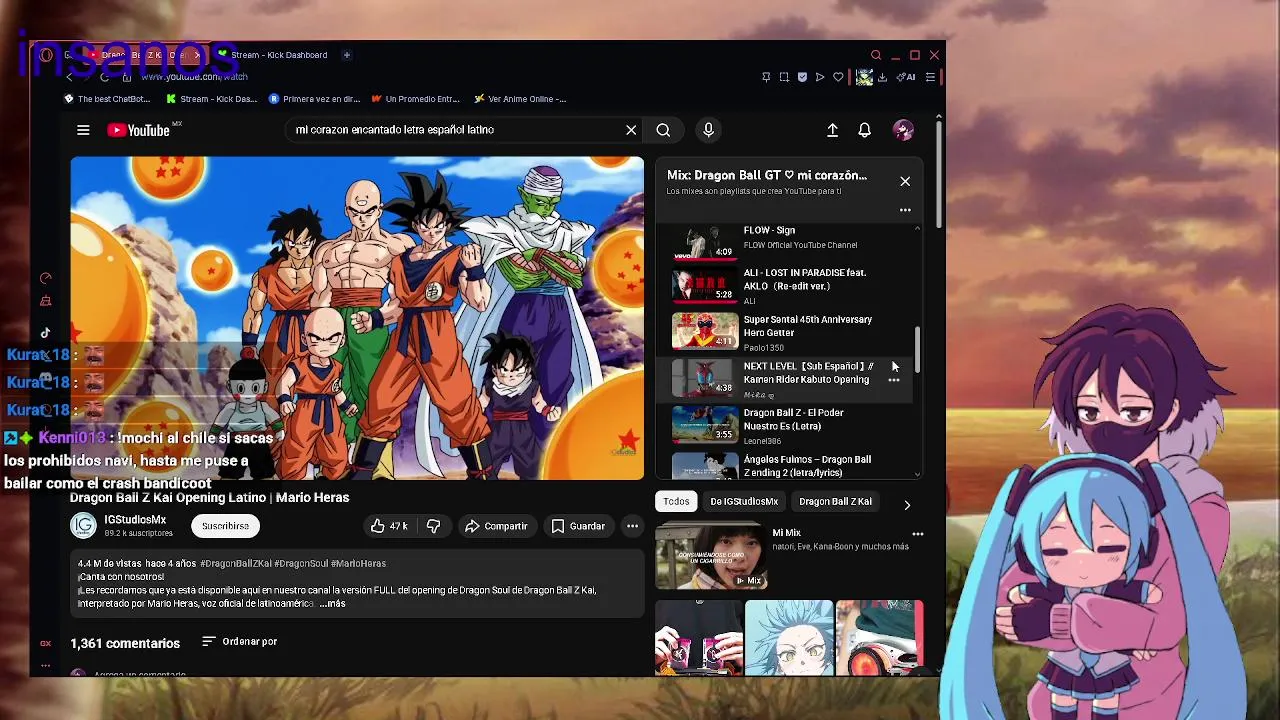Open the browser tab search magnifier
Screen dimensions: 1280x720
(876, 55)
